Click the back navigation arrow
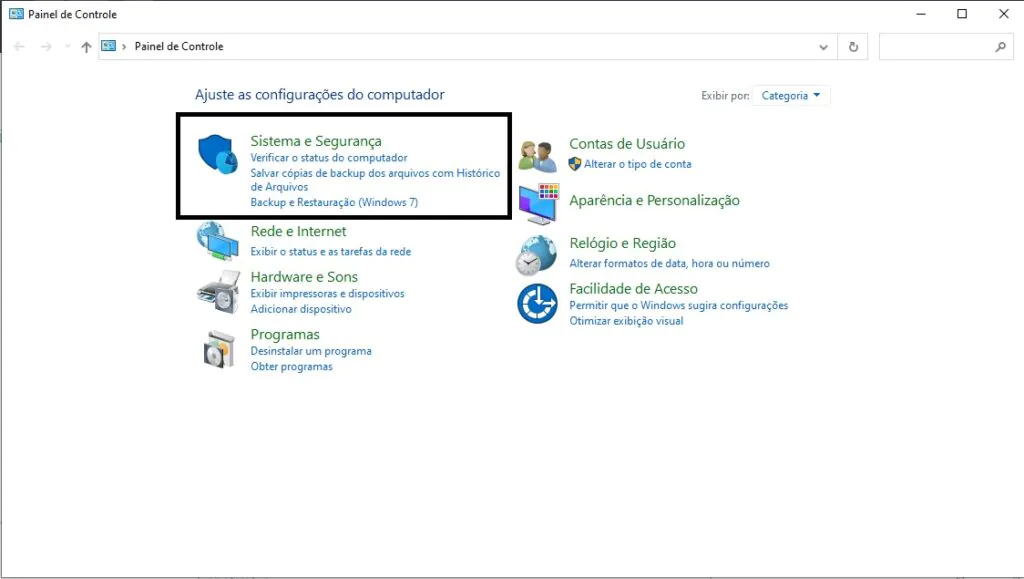 (x=19, y=46)
